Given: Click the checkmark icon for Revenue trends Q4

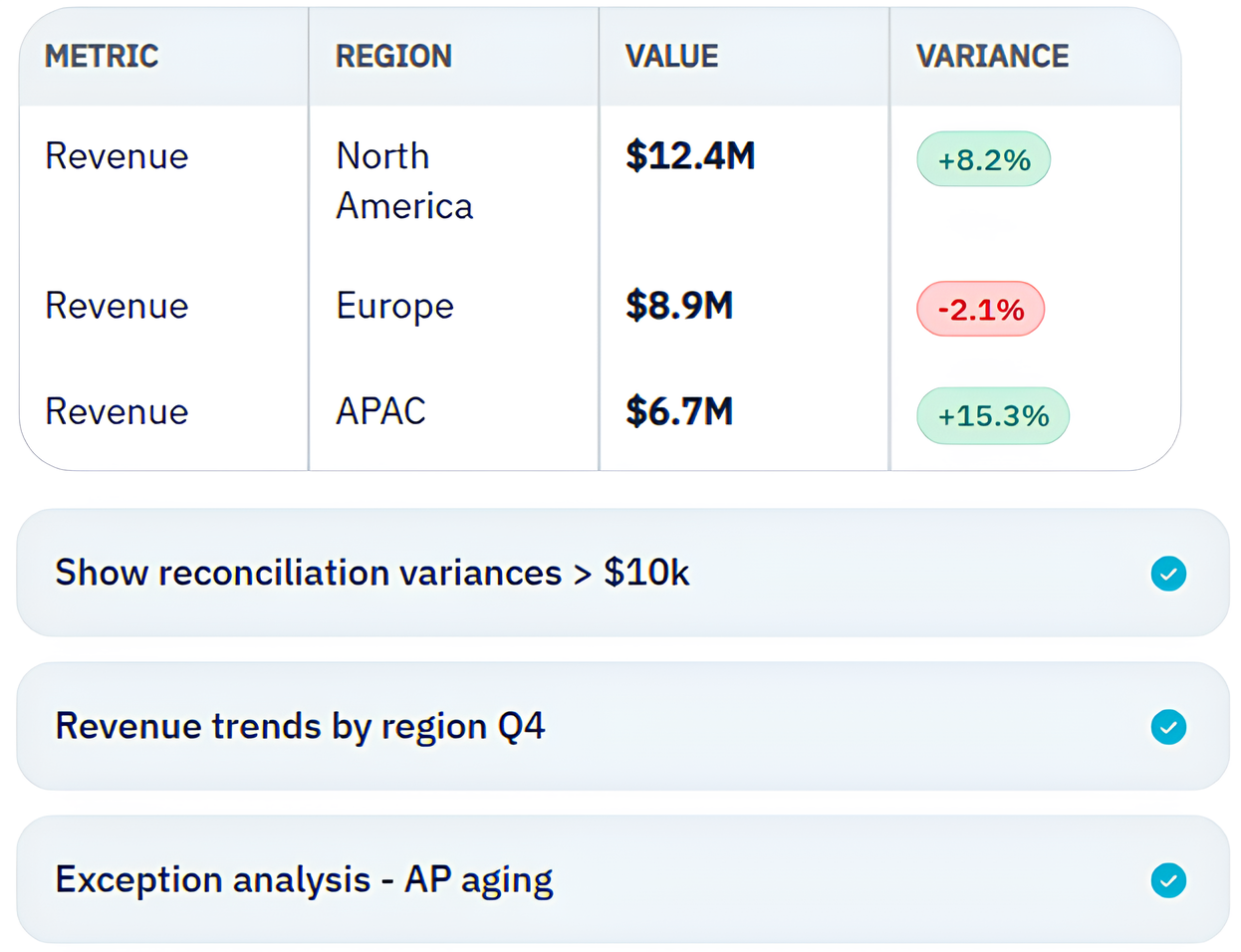Looking at the screenshot, I should pos(1167,727).
